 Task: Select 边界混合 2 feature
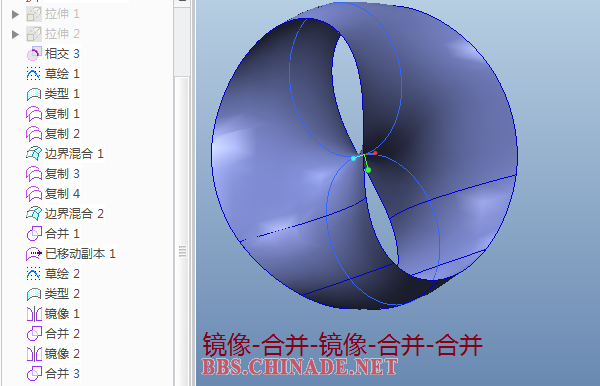coord(74,213)
